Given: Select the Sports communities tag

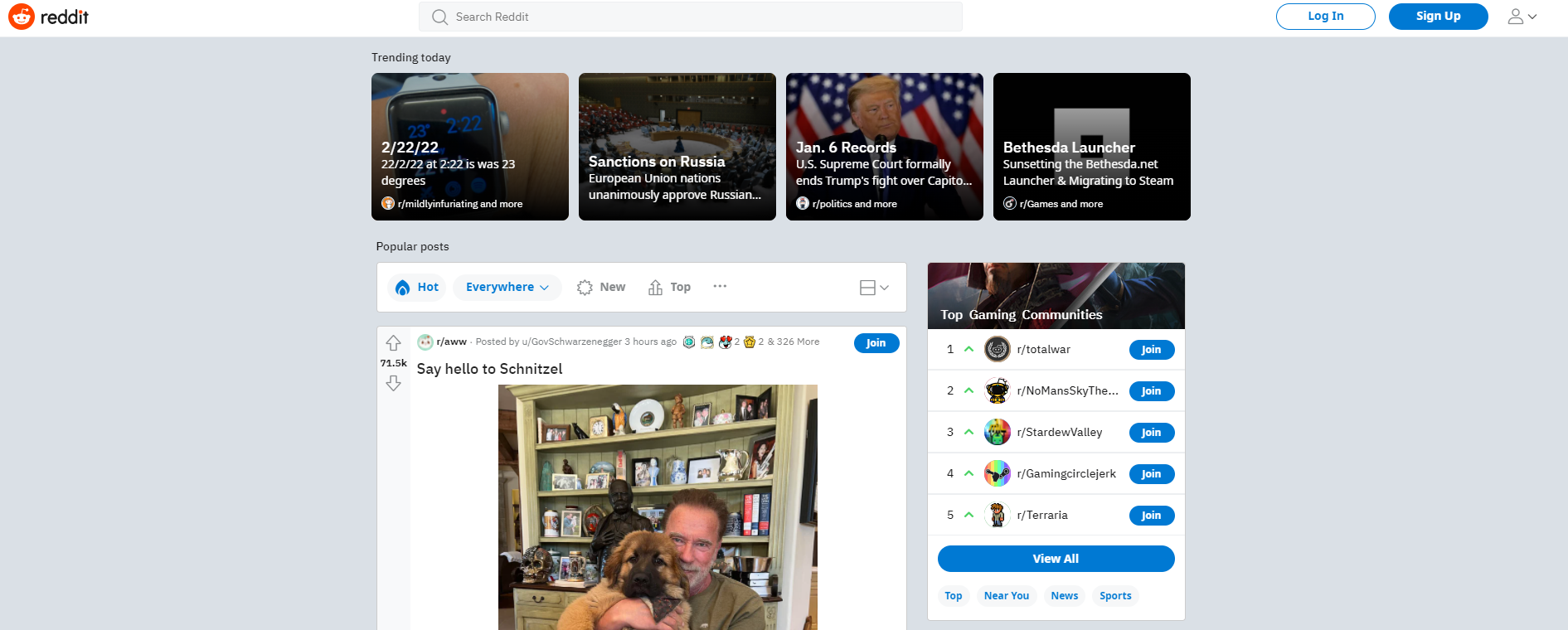Looking at the screenshot, I should click(x=1115, y=596).
